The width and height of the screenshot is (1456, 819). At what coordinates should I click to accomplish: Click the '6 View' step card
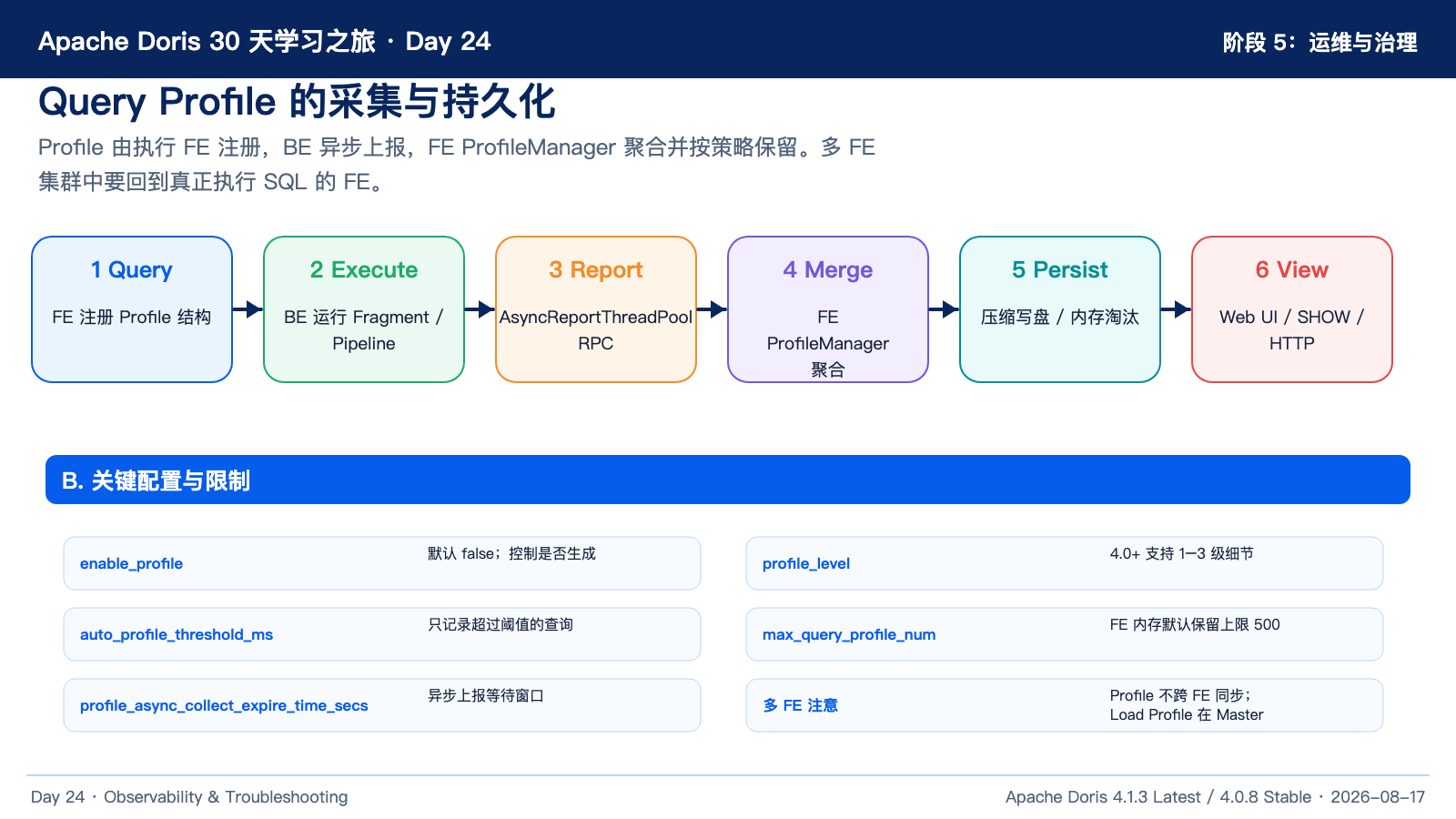pos(1292,309)
